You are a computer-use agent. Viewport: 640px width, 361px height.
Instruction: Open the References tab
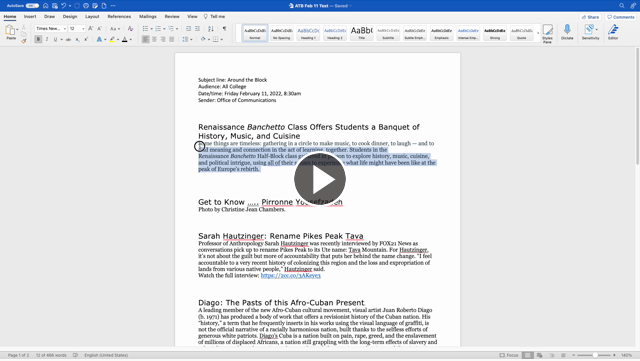point(119,17)
